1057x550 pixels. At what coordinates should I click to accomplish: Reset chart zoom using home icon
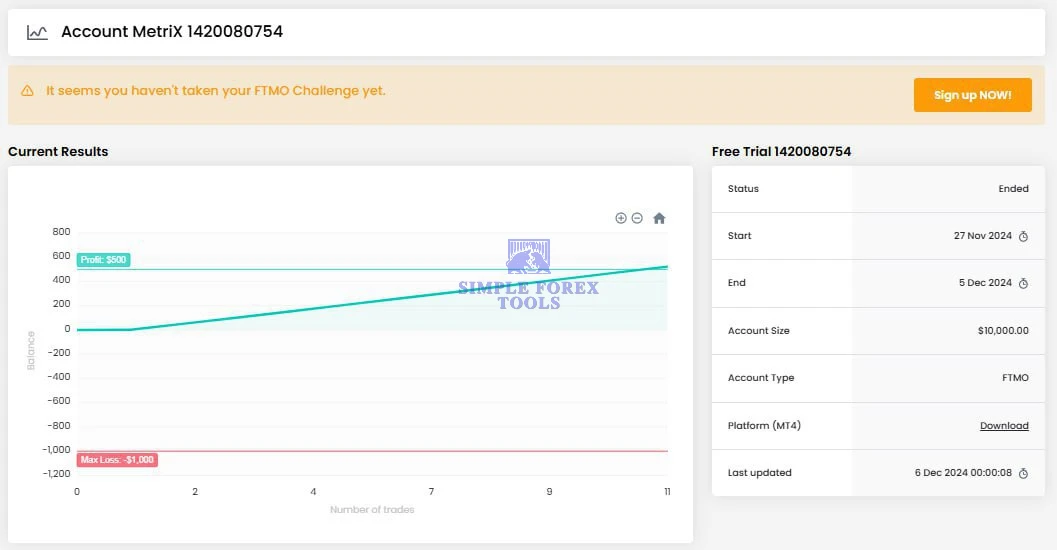[x=659, y=218]
